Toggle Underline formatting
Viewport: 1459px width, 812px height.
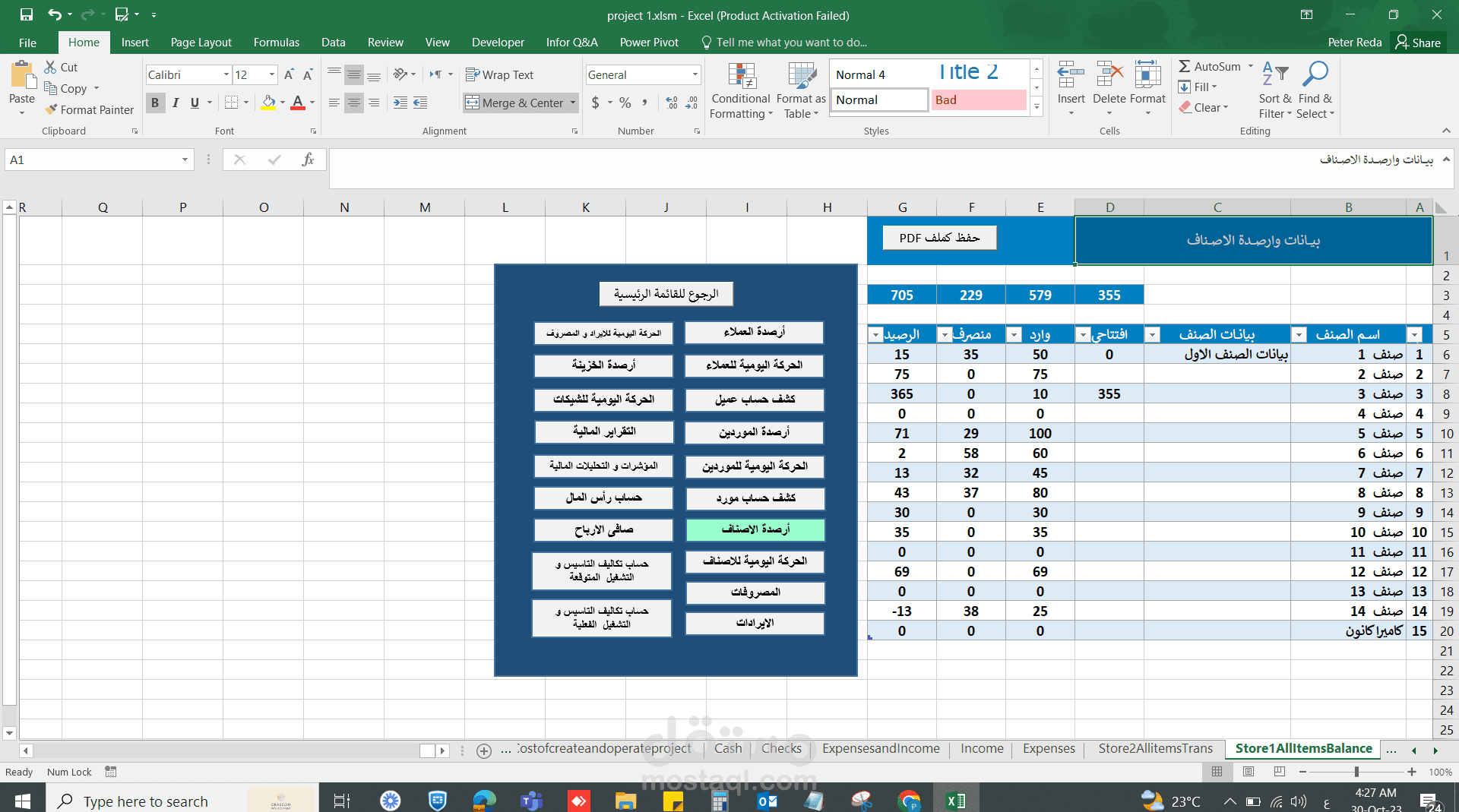click(195, 103)
